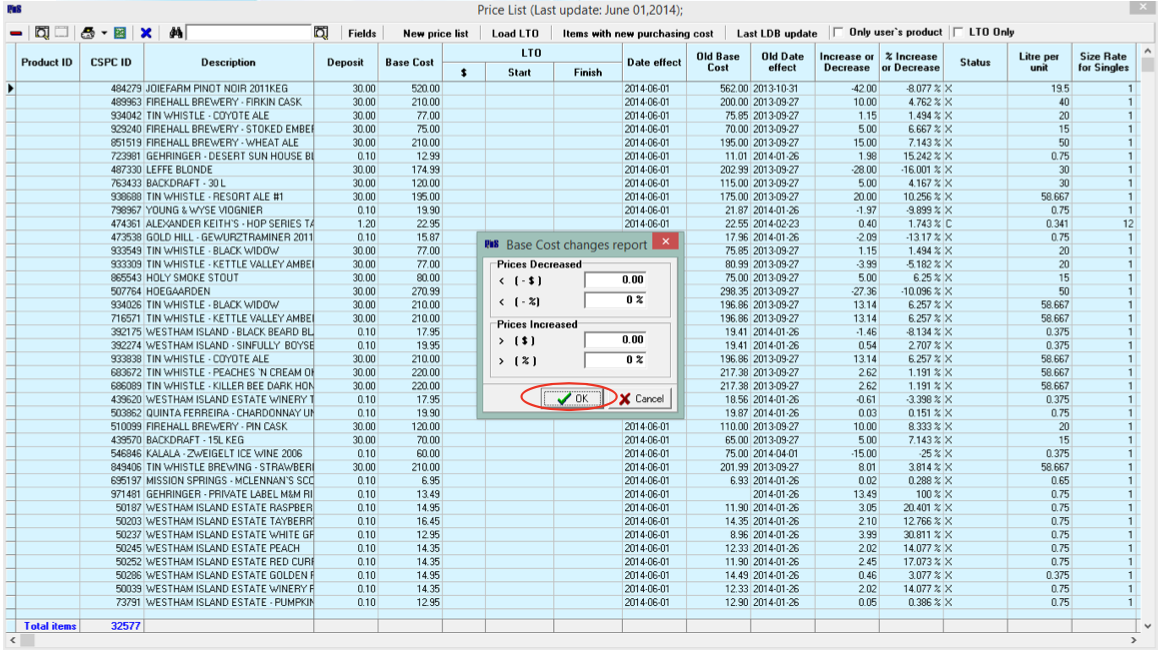The image size is (1162, 652).
Task: Click CSPC ID 73791 cell
Action: [112, 602]
